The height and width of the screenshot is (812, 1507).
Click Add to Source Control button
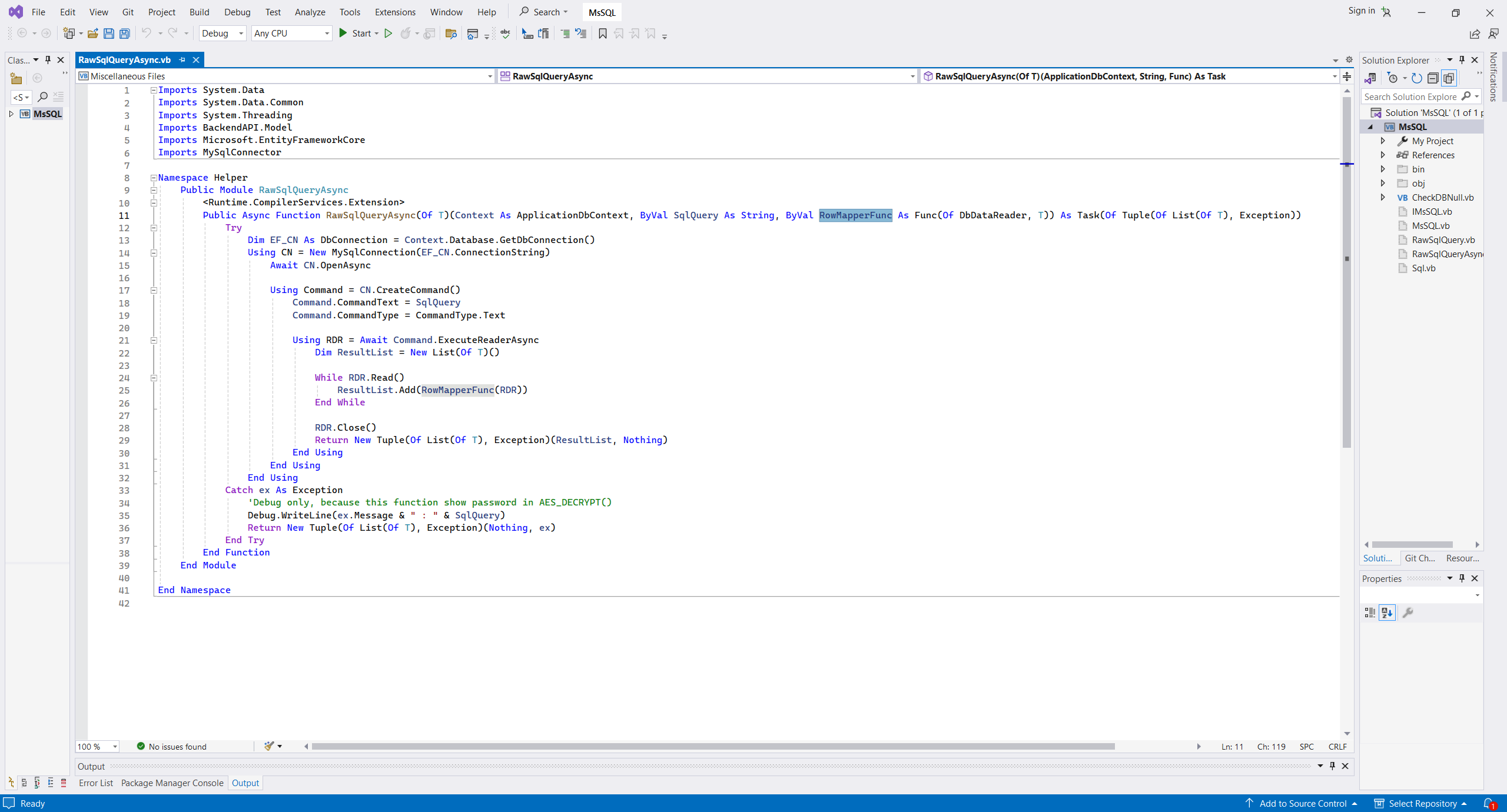1302,804
